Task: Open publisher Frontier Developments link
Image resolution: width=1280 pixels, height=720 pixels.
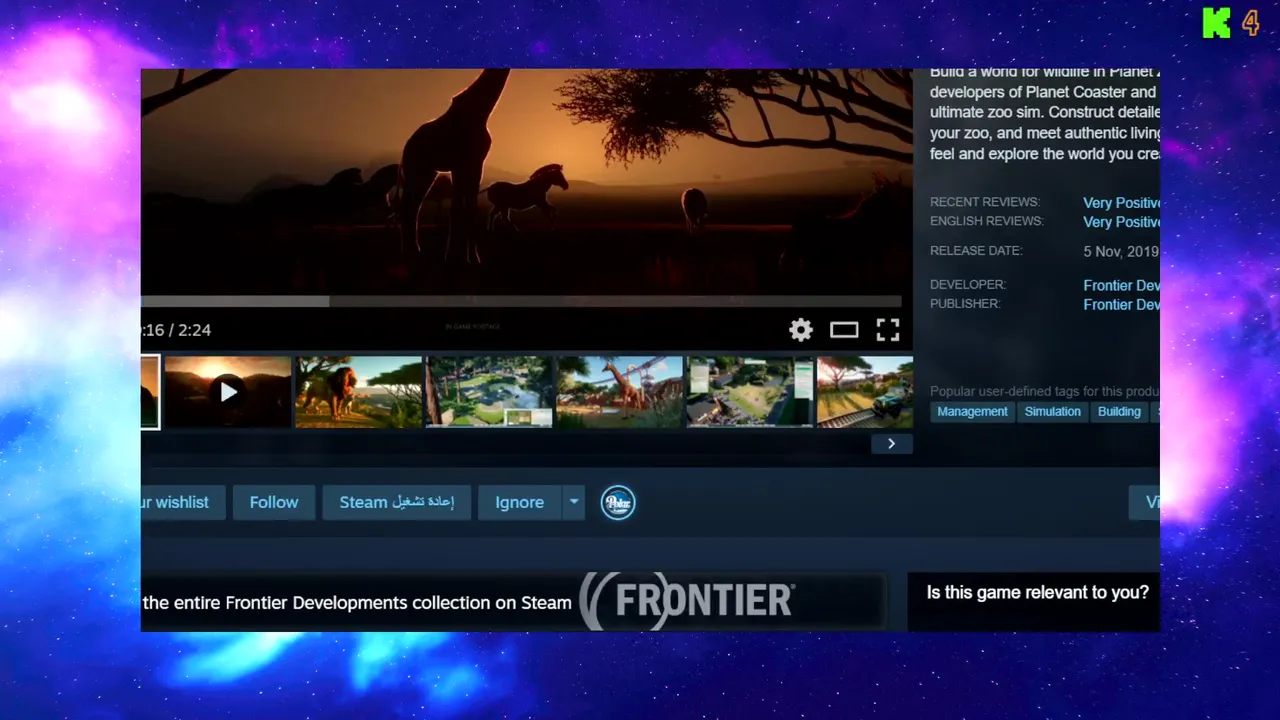Action: click(x=1121, y=305)
